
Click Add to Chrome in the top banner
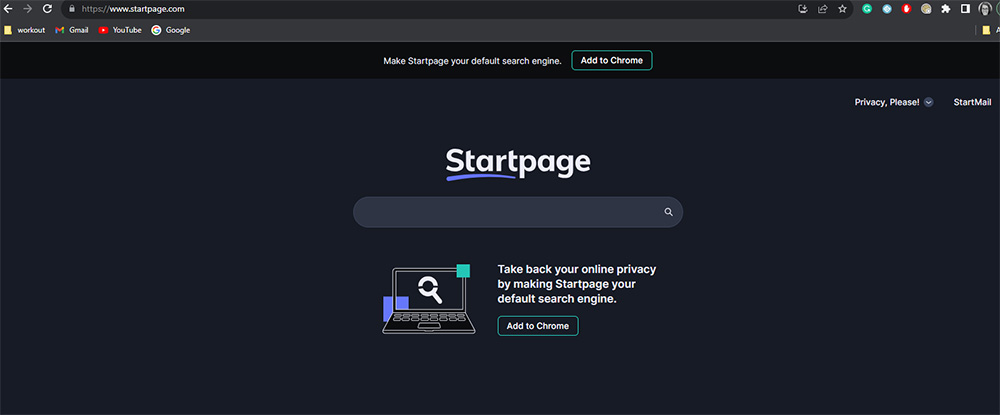pos(612,61)
